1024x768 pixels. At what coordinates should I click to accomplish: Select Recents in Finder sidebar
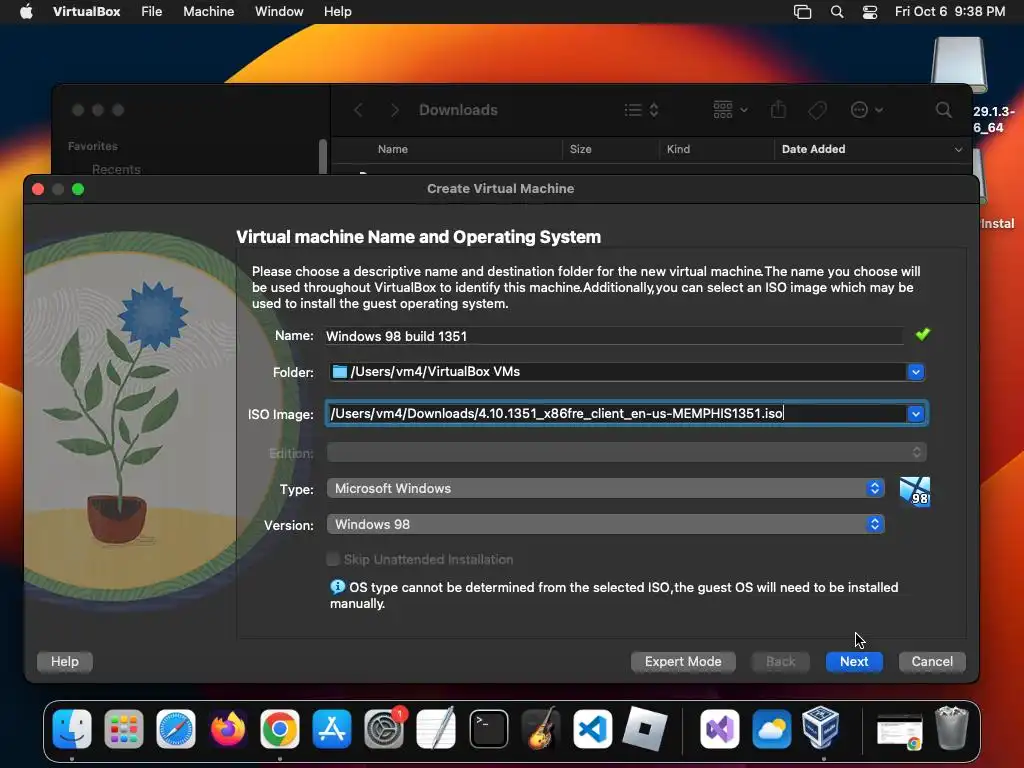tap(116, 169)
